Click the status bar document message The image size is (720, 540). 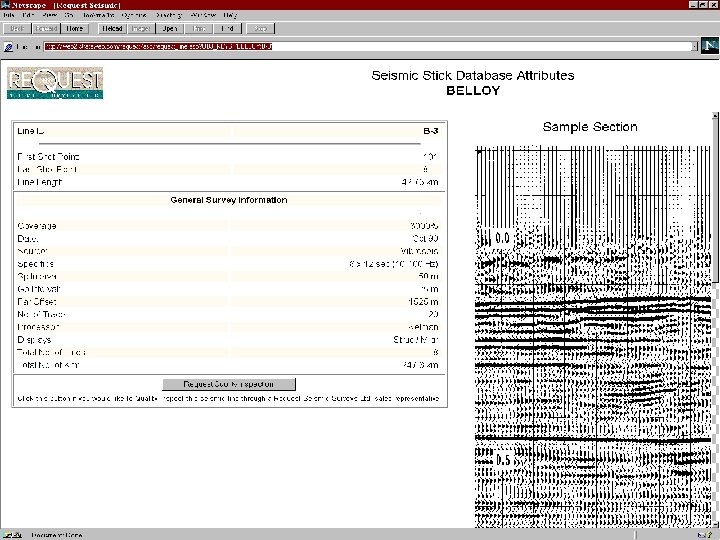click(57, 535)
